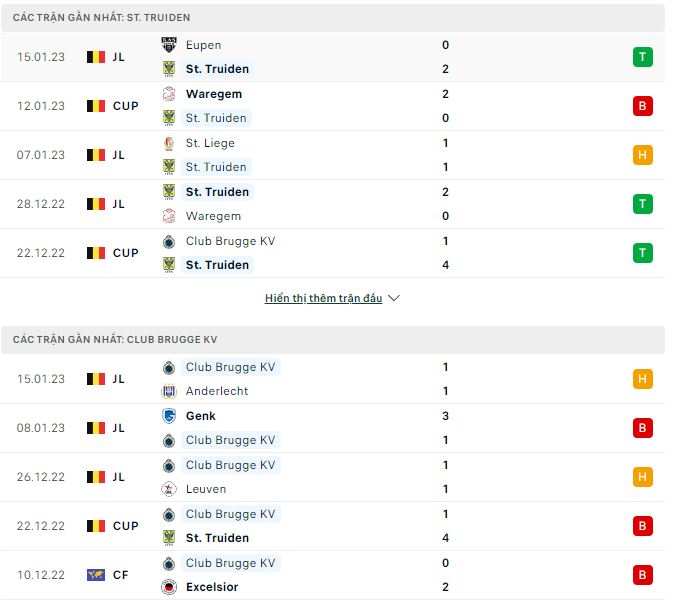Click the Eupen club logo
The width and height of the screenshot is (674, 601).
[x=169, y=45]
